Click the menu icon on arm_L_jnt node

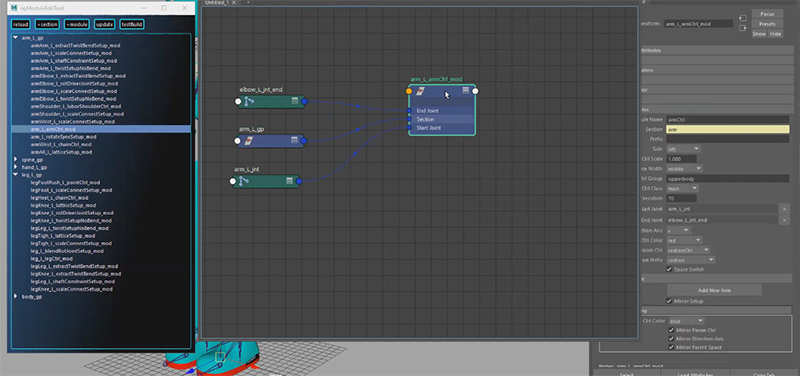point(289,181)
